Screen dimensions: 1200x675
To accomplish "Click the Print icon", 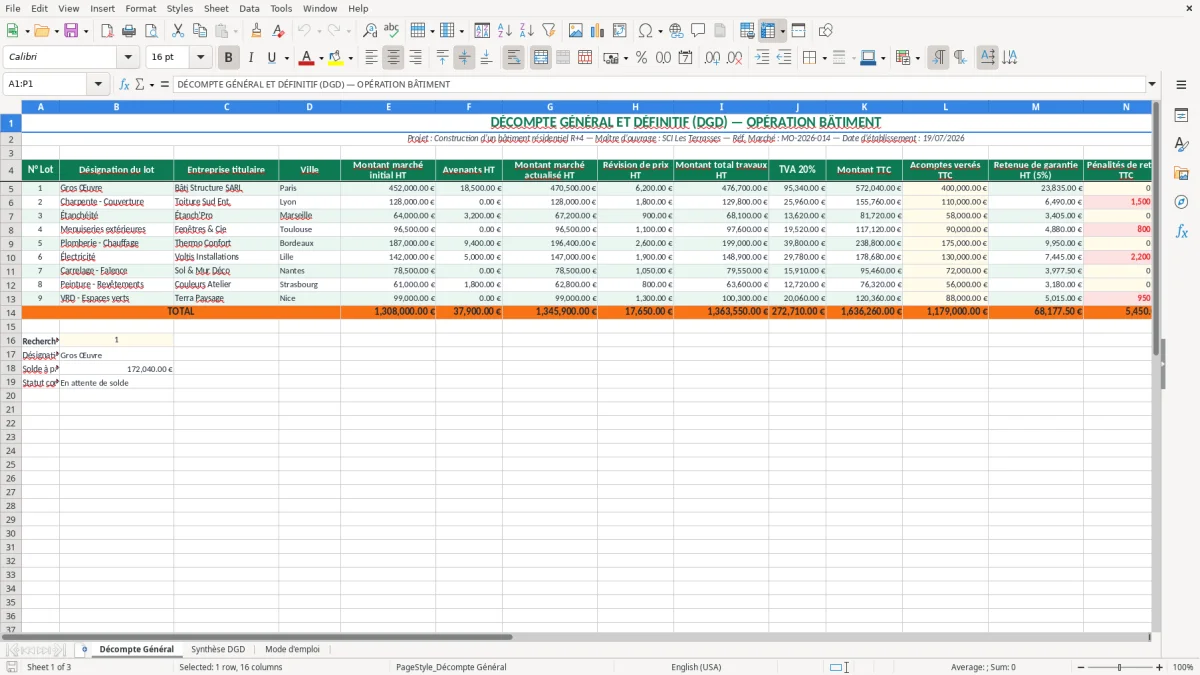I will [x=129, y=31].
